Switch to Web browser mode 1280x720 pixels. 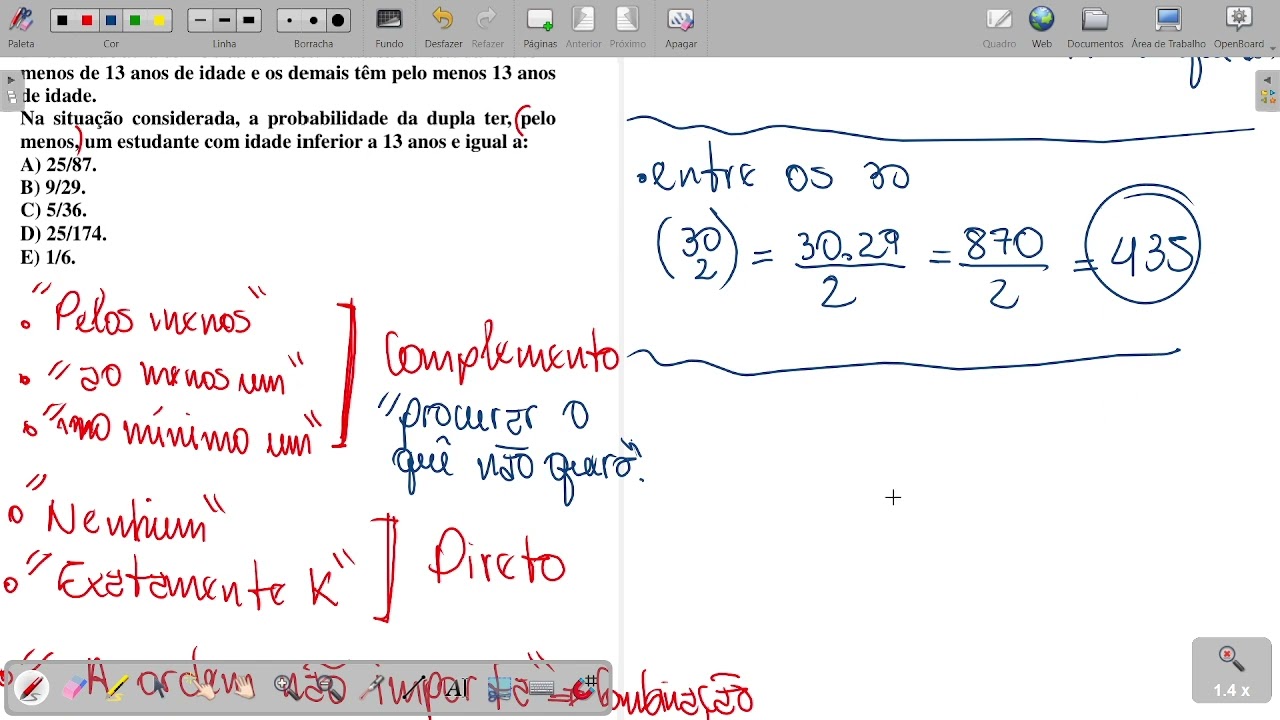(1042, 27)
